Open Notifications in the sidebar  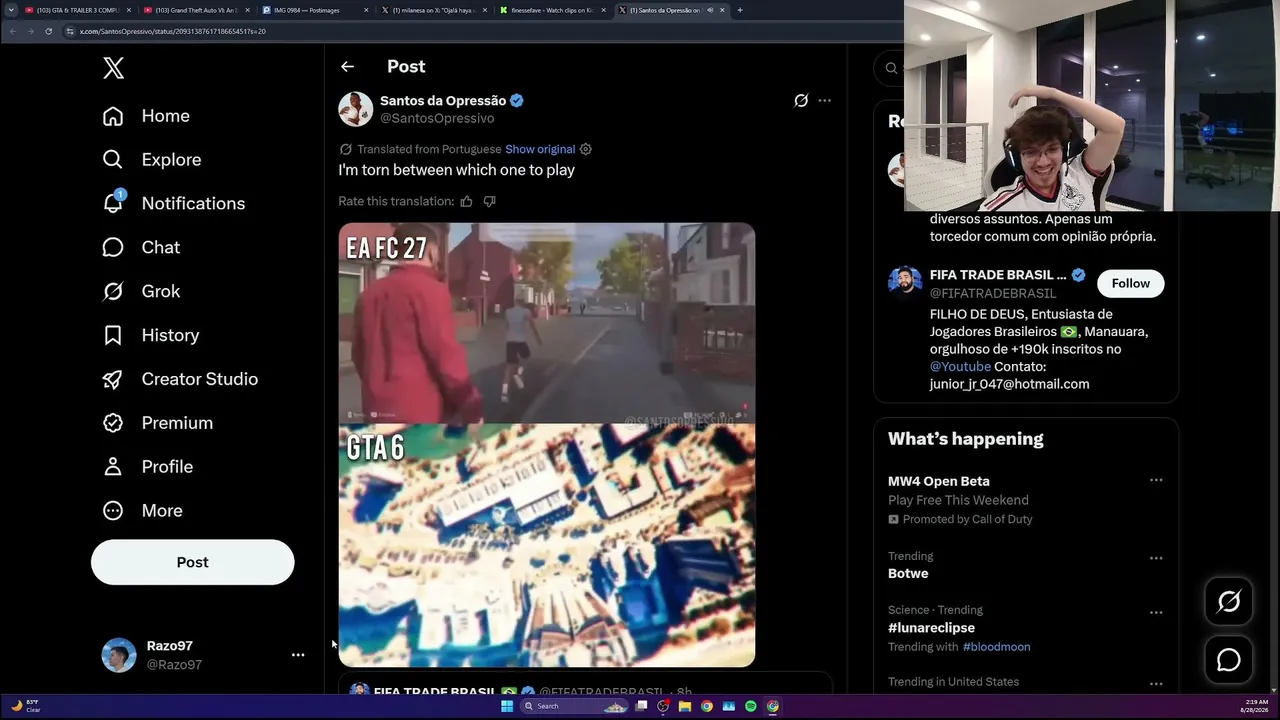tap(173, 203)
